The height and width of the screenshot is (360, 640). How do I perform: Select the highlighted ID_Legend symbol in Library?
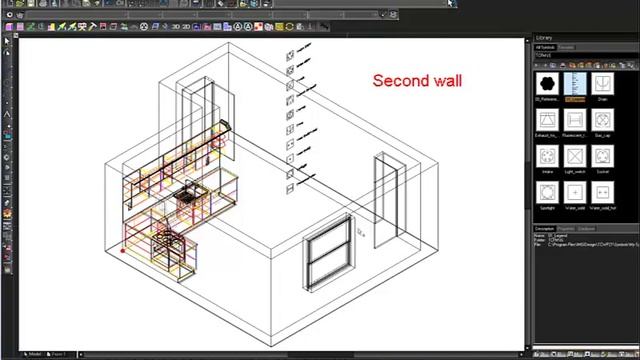click(x=575, y=84)
